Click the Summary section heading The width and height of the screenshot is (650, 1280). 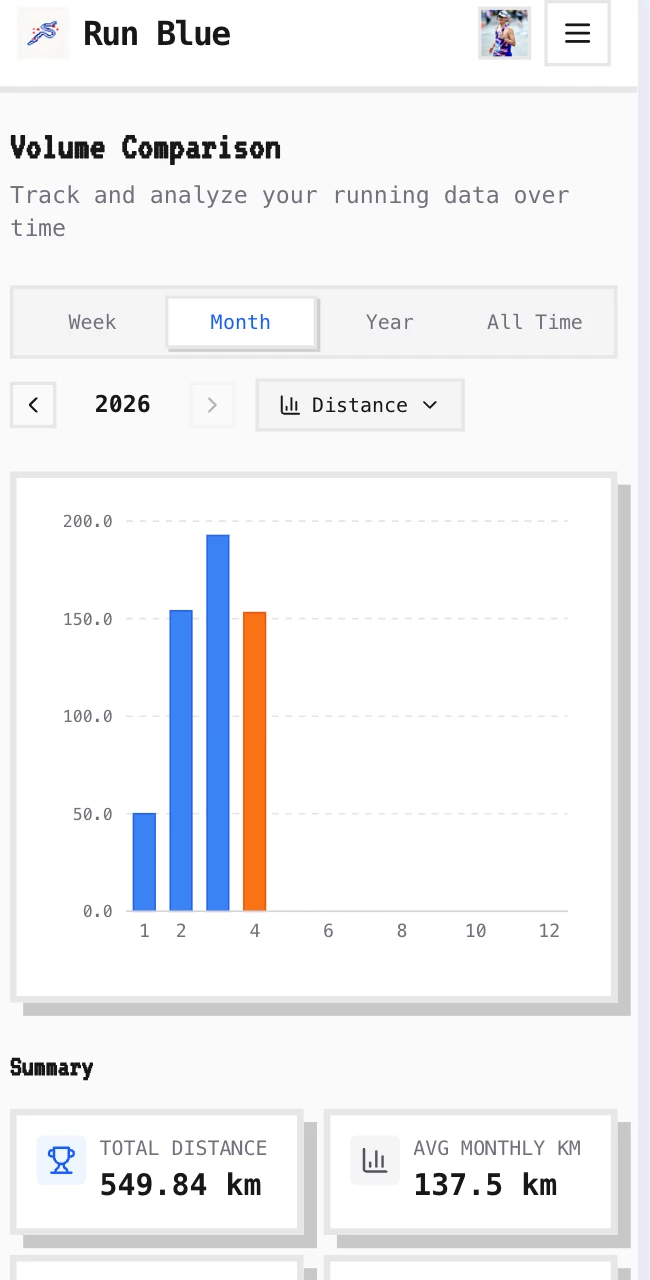[x=52, y=1068]
